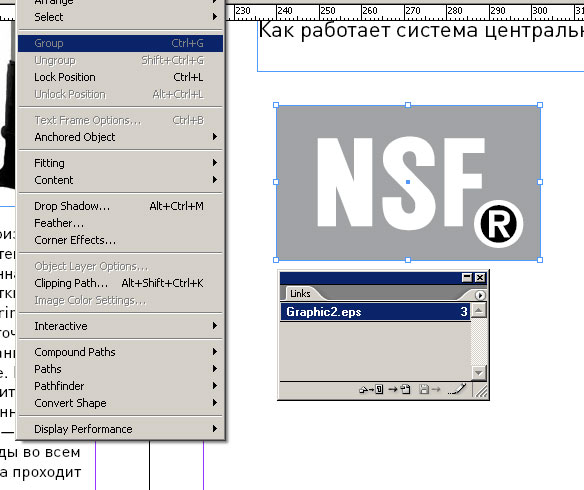
Task: Expand the Display Performance submenu
Action: (120, 429)
